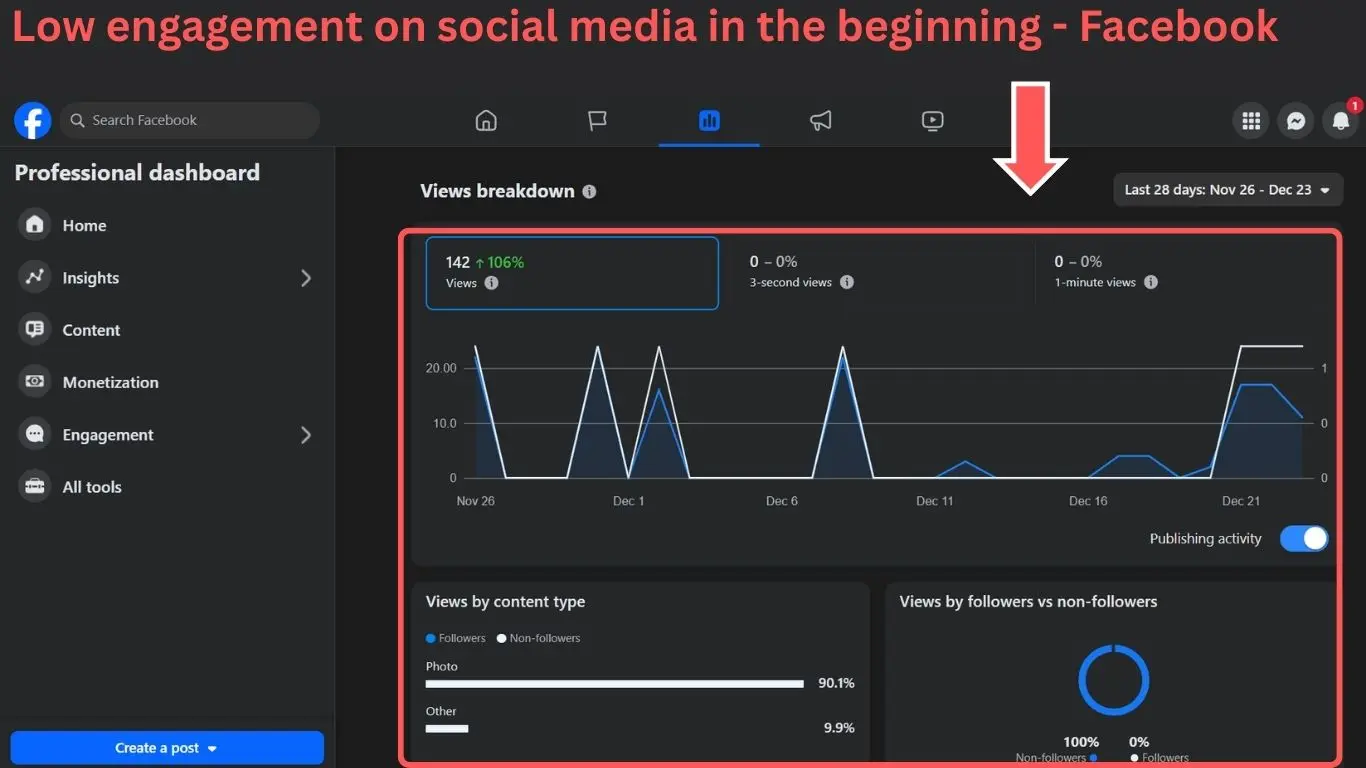The image size is (1366, 768).
Task: Click the Facebook logo icon
Action: click(x=33, y=121)
